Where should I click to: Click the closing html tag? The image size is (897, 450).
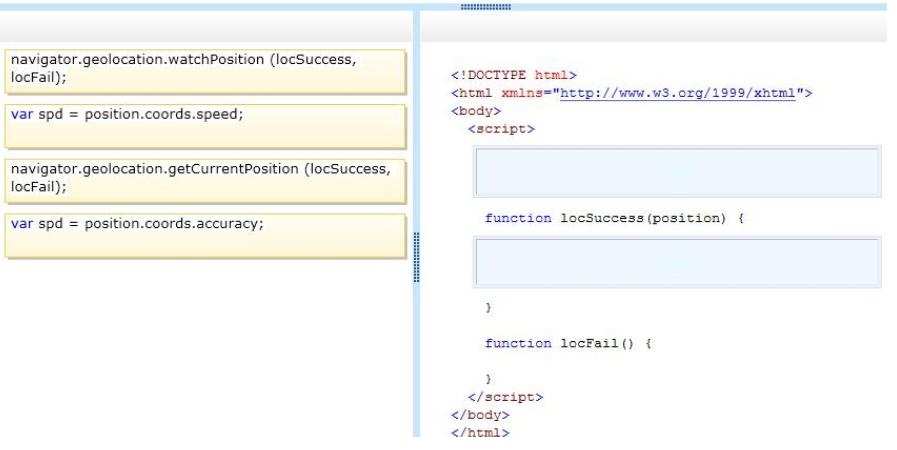480,433
